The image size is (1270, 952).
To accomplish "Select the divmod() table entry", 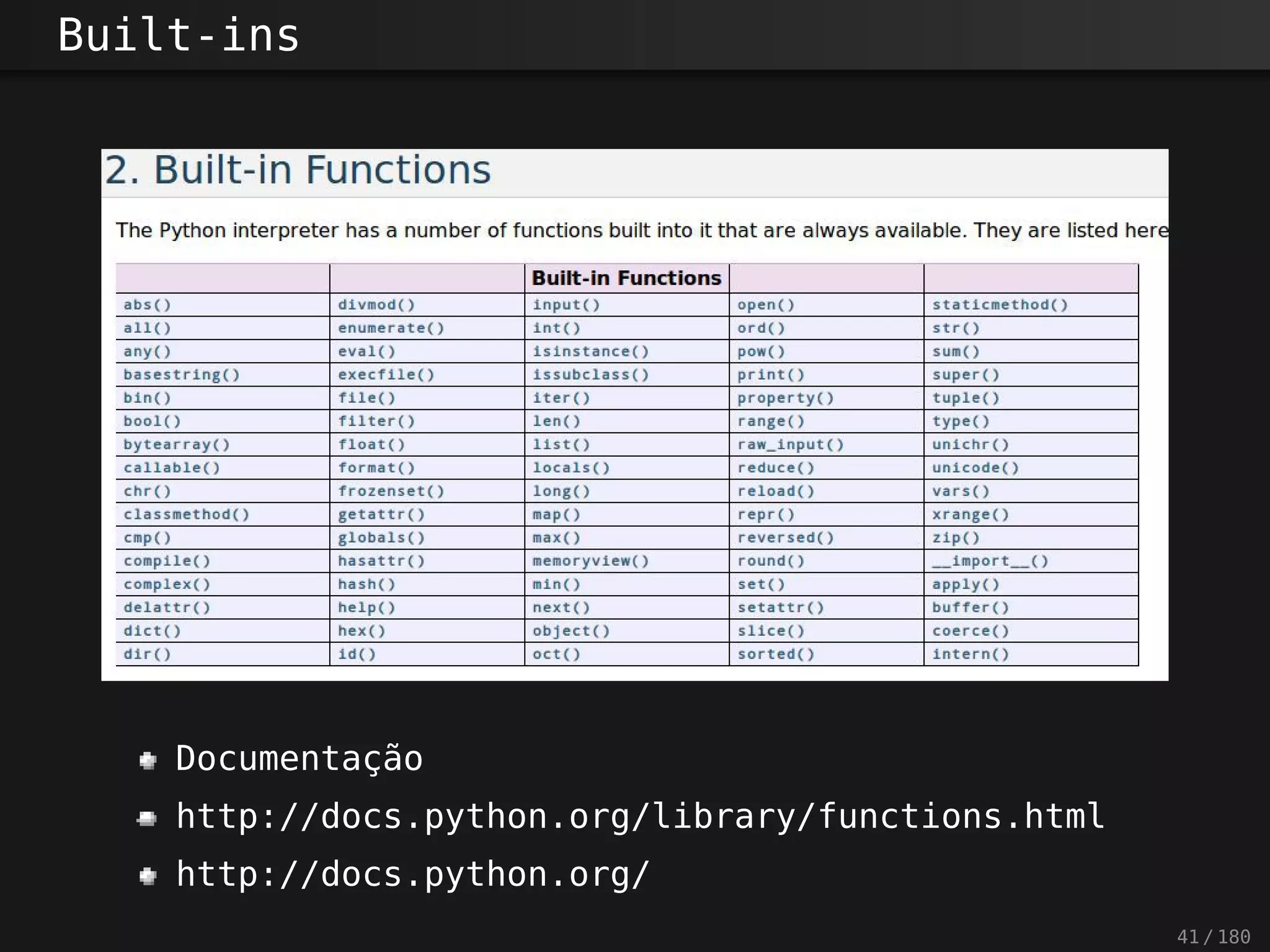I will click(376, 305).
